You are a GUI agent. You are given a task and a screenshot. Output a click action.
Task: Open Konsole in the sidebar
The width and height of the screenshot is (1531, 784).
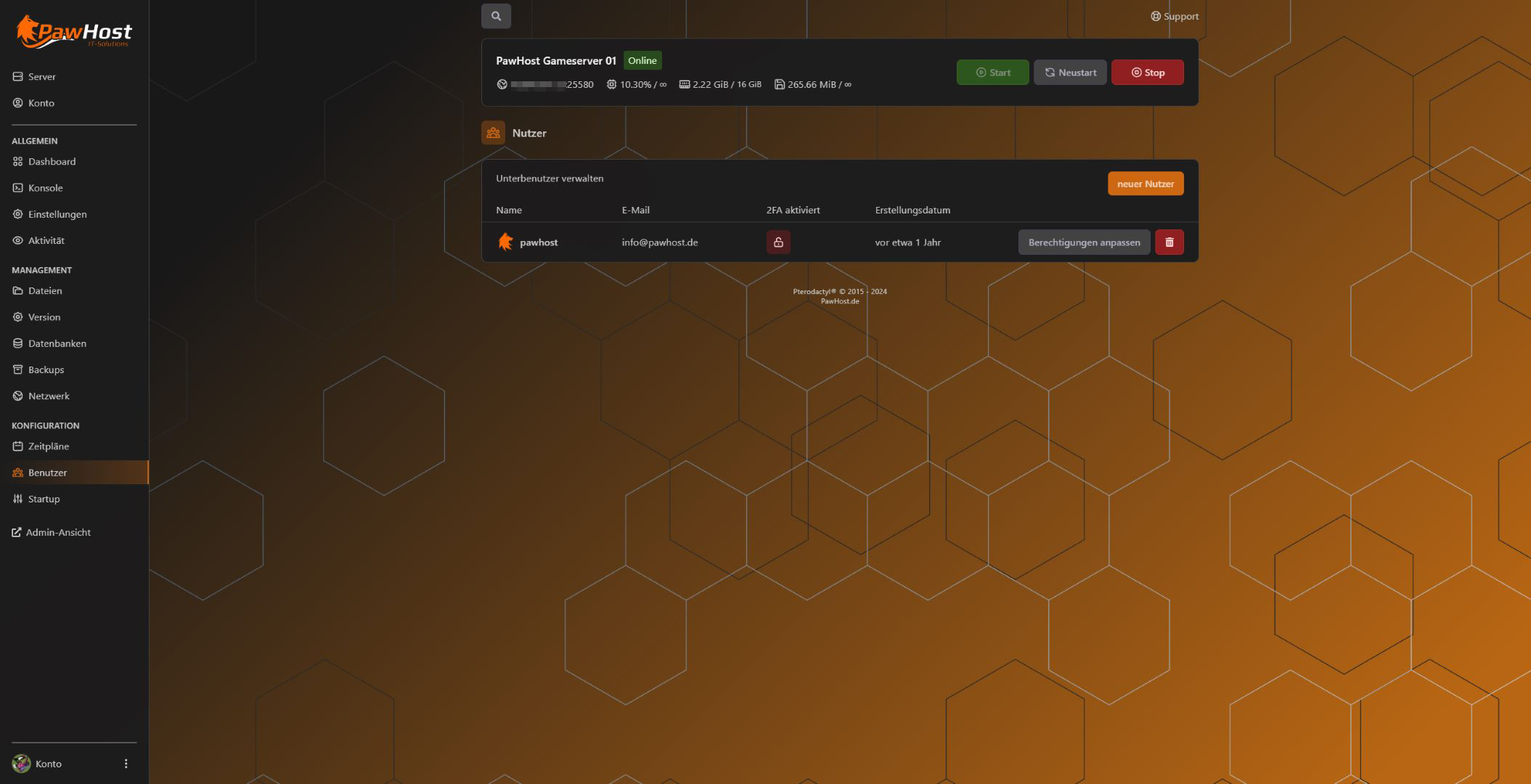pyautogui.click(x=45, y=188)
